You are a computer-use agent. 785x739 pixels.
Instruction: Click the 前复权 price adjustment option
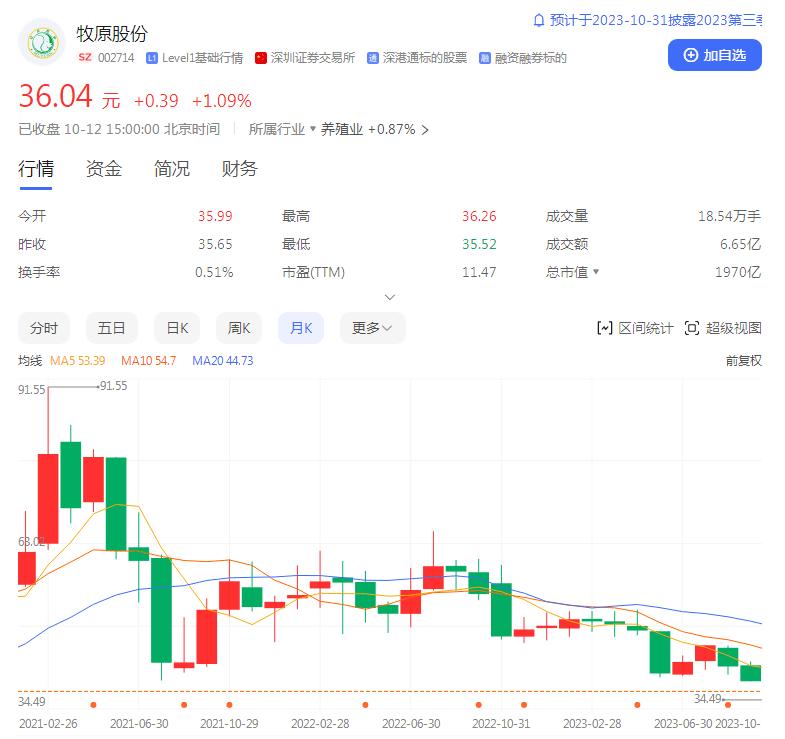click(743, 360)
